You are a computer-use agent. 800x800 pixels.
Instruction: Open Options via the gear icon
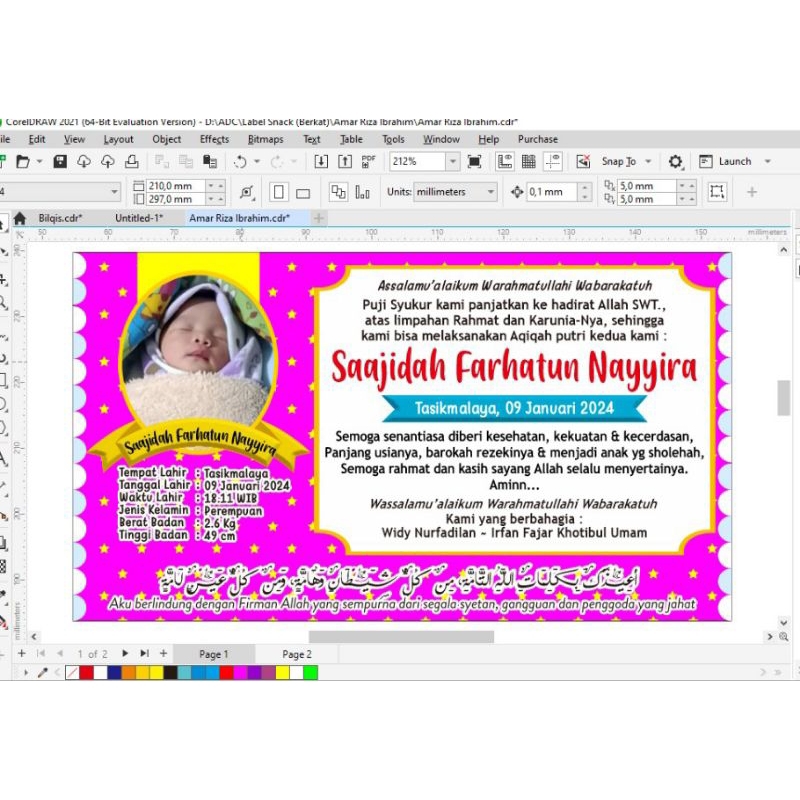coord(676,161)
